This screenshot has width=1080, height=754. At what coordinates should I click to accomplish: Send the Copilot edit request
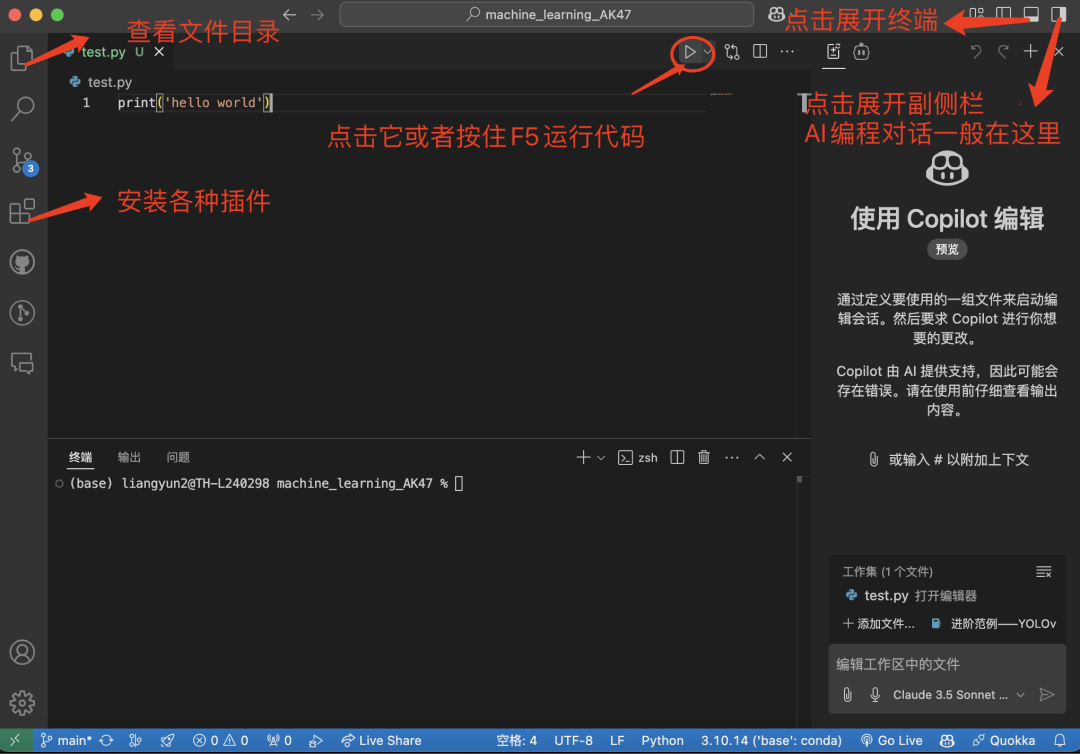click(x=1047, y=695)
